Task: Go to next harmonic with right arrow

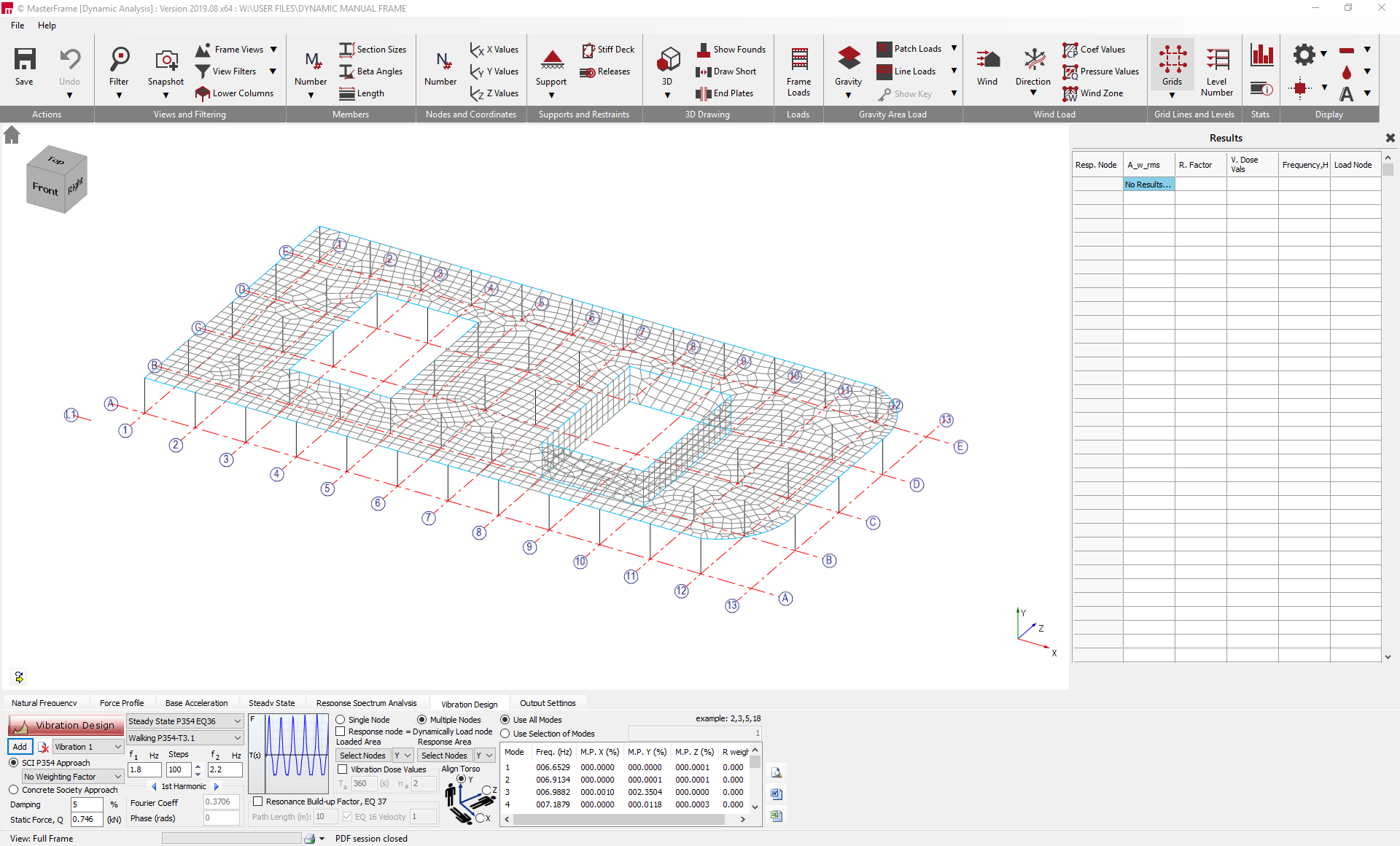Action: [217, 786]
